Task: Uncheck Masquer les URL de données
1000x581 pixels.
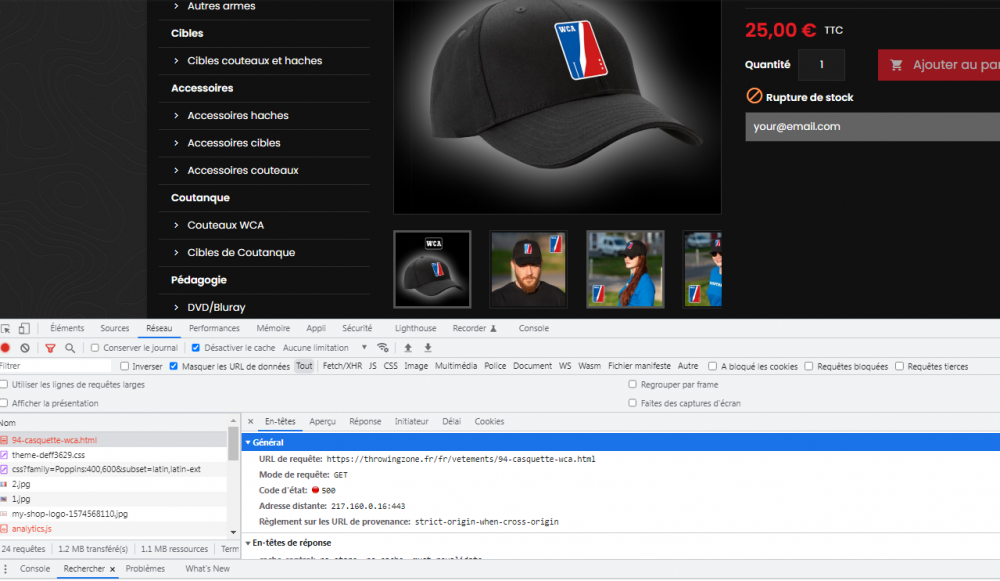Action: [x=173, y=367]
